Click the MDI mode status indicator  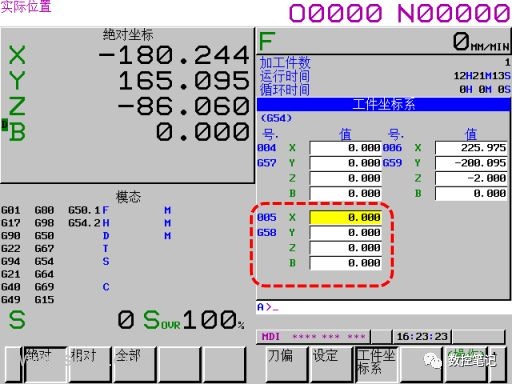click(271, 337)
